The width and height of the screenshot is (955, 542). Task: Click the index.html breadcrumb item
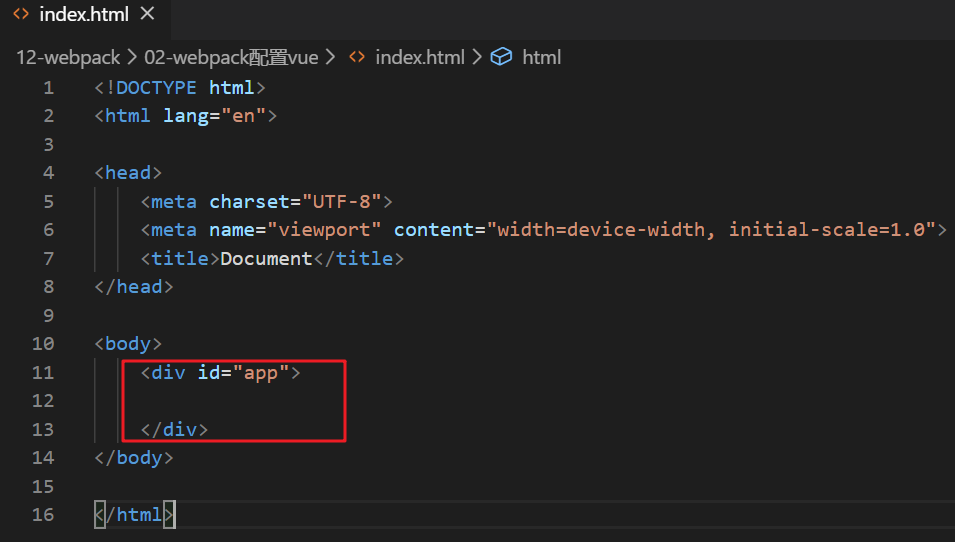point(420,57)
